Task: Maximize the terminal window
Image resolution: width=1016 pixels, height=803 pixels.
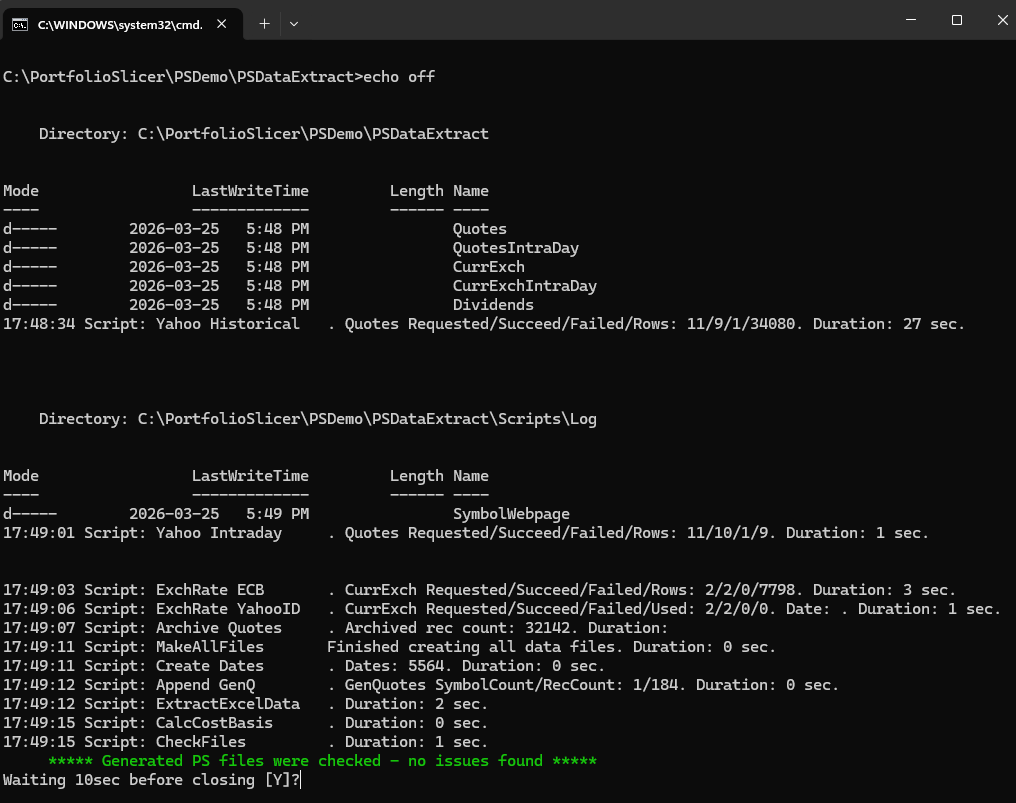Action: coord(957,20)
